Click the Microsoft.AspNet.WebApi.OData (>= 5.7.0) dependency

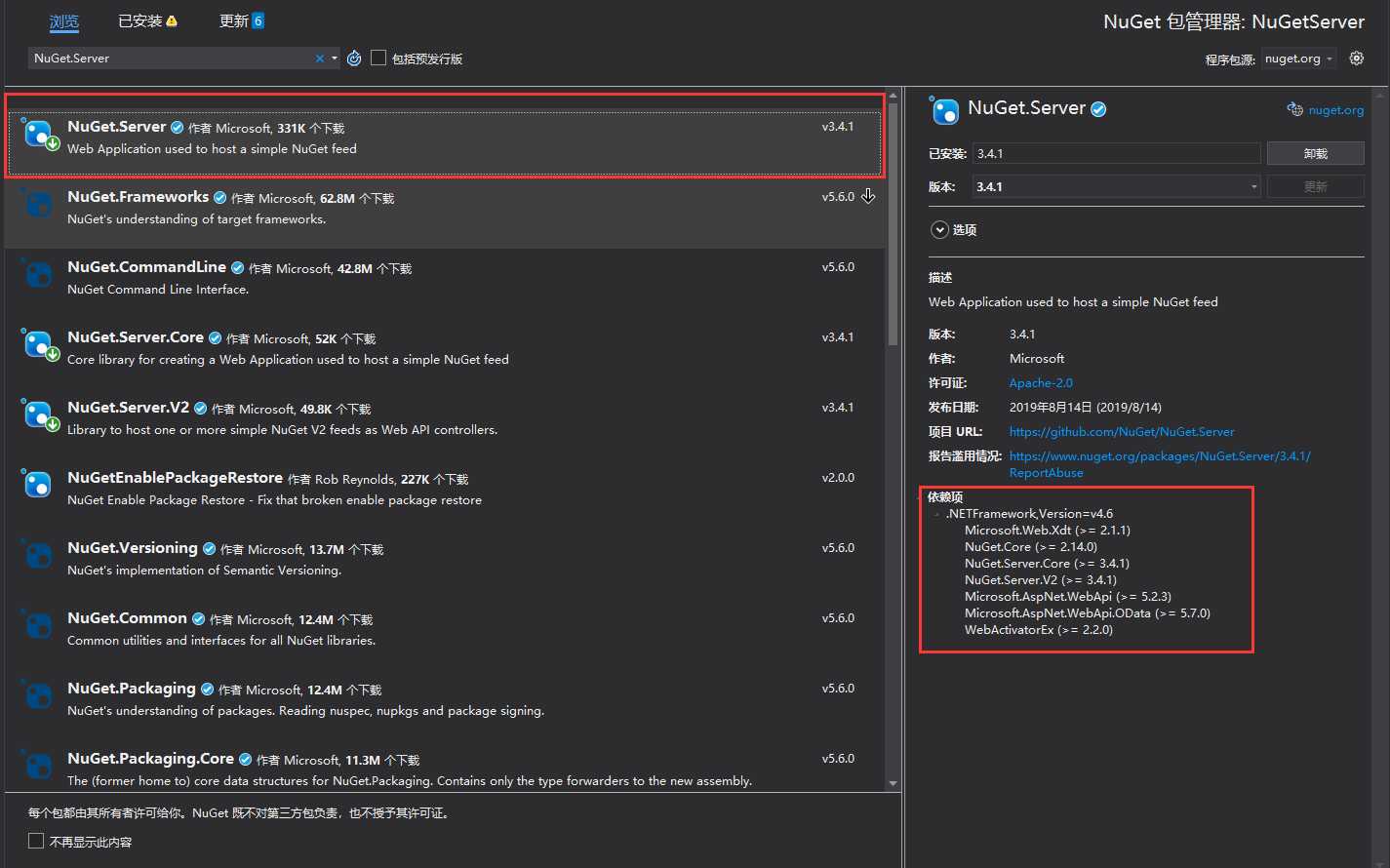[x=1088, y=613]
